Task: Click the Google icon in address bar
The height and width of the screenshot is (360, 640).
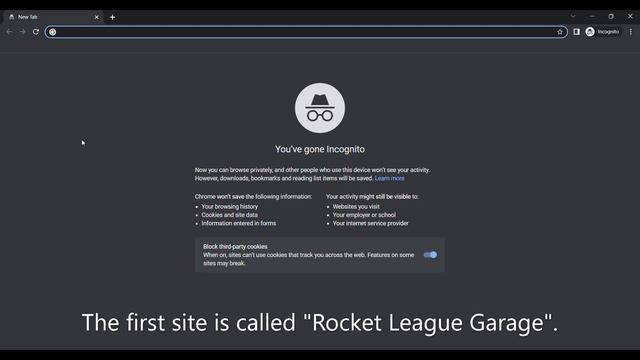Action: pyautogui.click(x=53, y=32)
